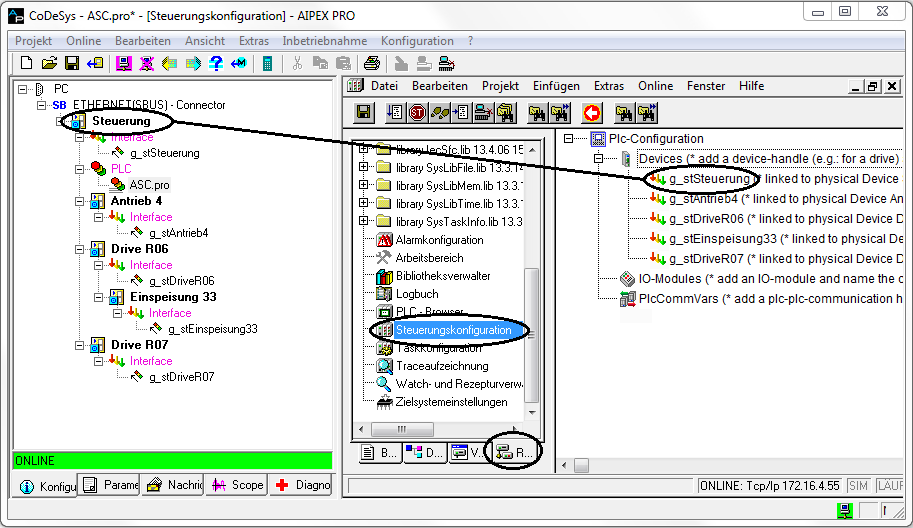Click the red circle back arrow icon
The width and height of the screenshot is (913, 528).
[592, 112]
